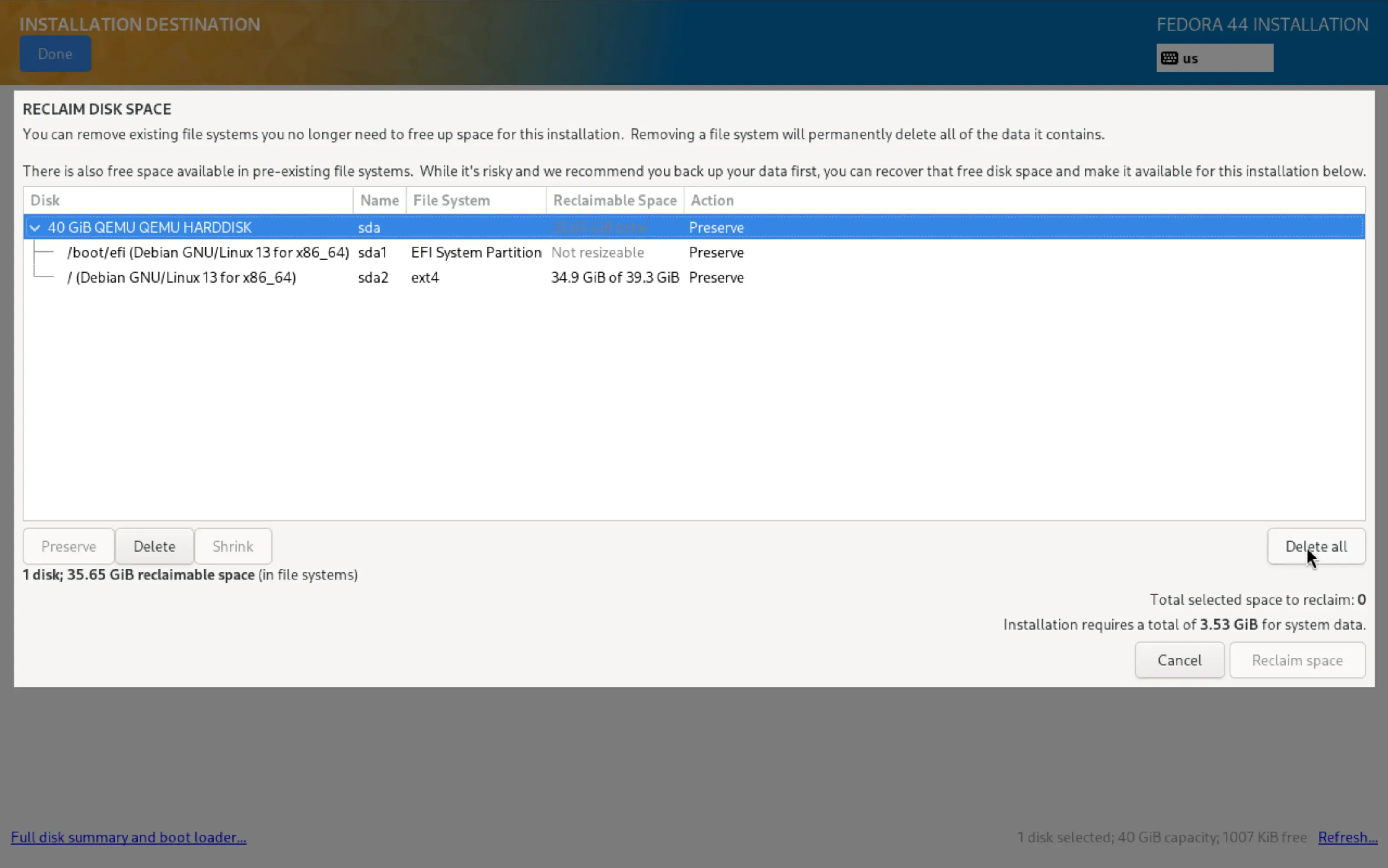Viewport: 1388px width, 868px height.
Task: Select the 40 GiB QEMU QEMU HARDDISK row
Action: click(x=694, y=227)
